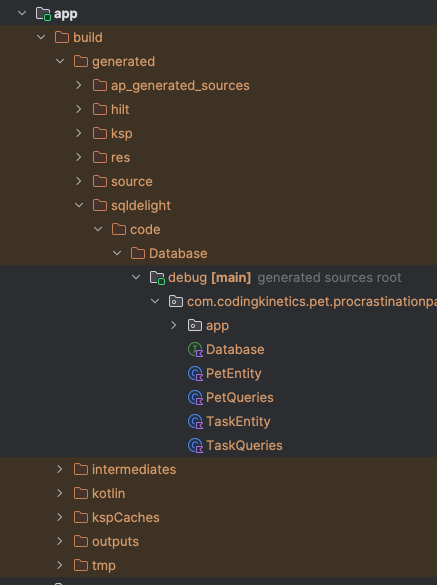Expand the ksp folder chevron
This screenshot has width=437, height=585.
coord(79,133)
